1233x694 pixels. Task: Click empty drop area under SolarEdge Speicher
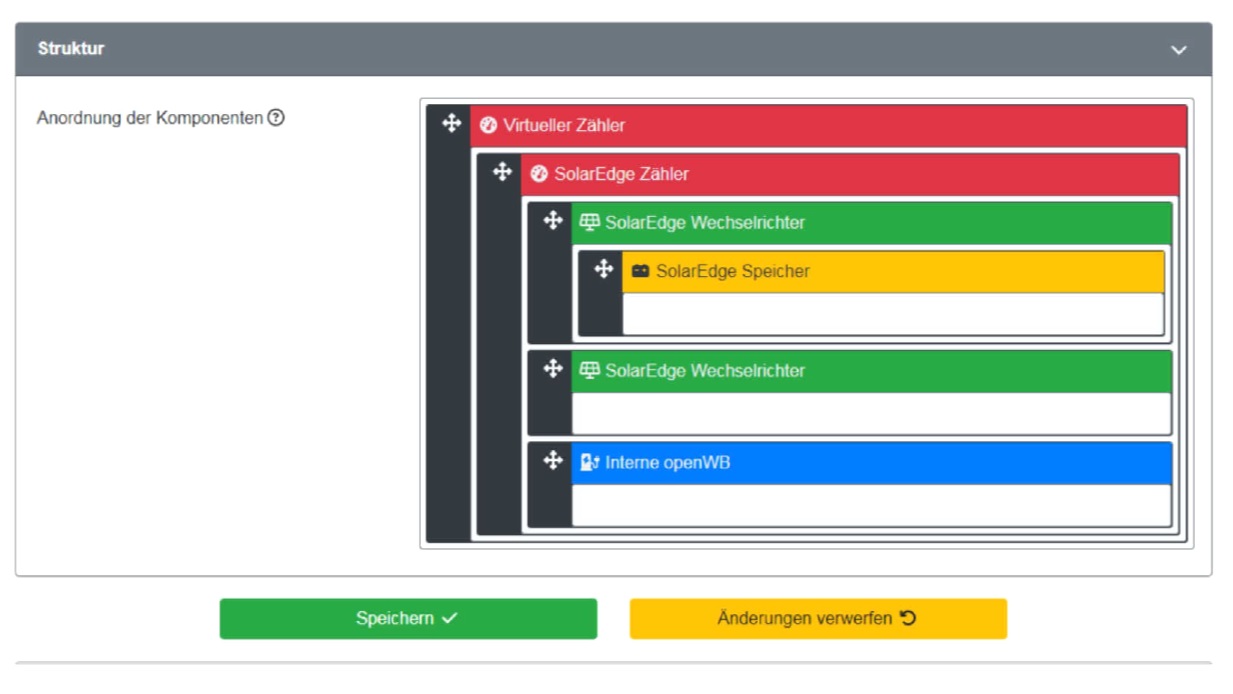click(893, 314)
